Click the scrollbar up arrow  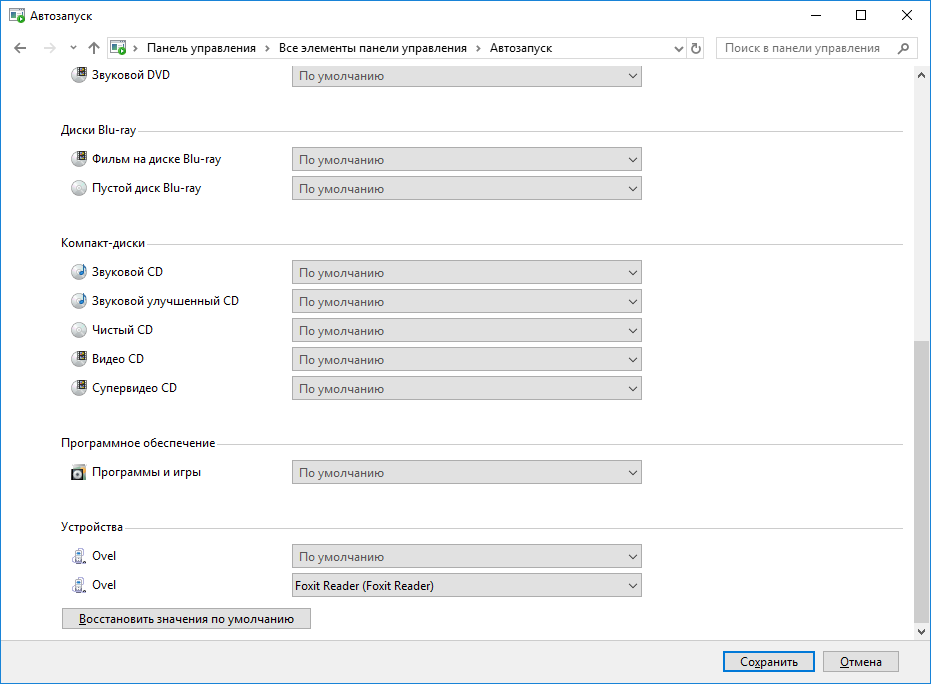coord(922,75)
